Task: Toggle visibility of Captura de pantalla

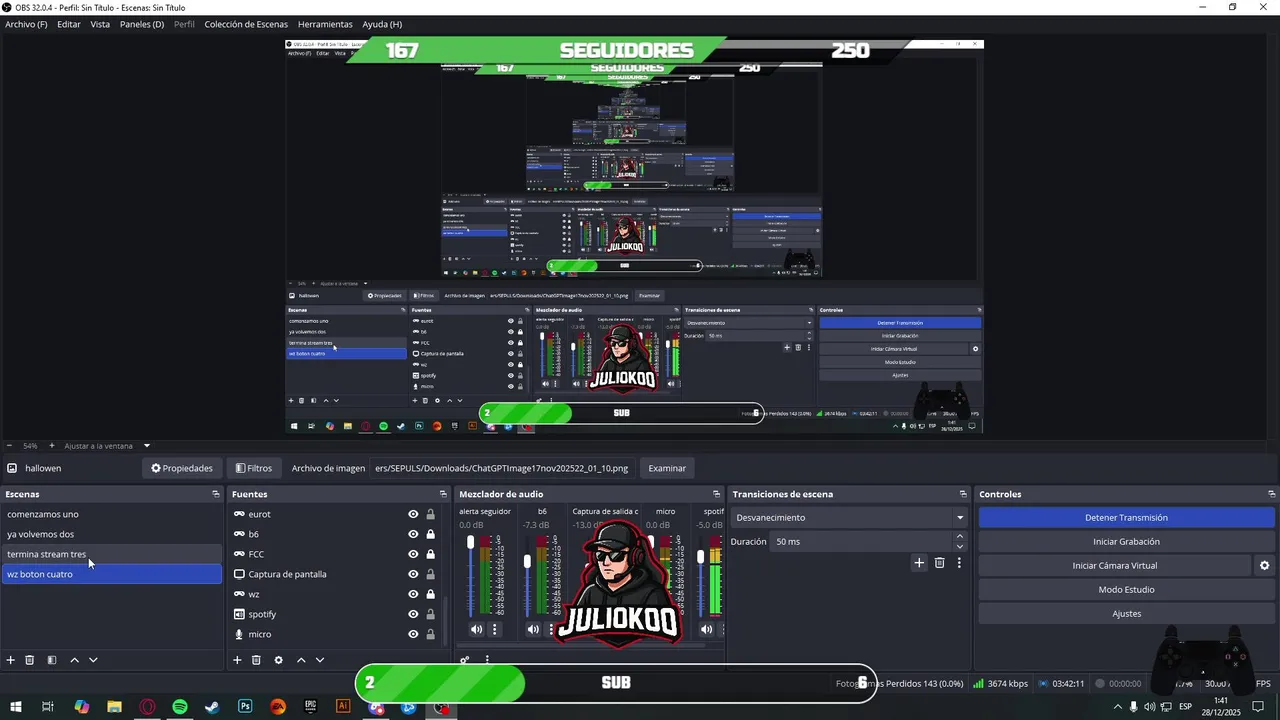Action: pyautogui.click(x=413, y=574)
